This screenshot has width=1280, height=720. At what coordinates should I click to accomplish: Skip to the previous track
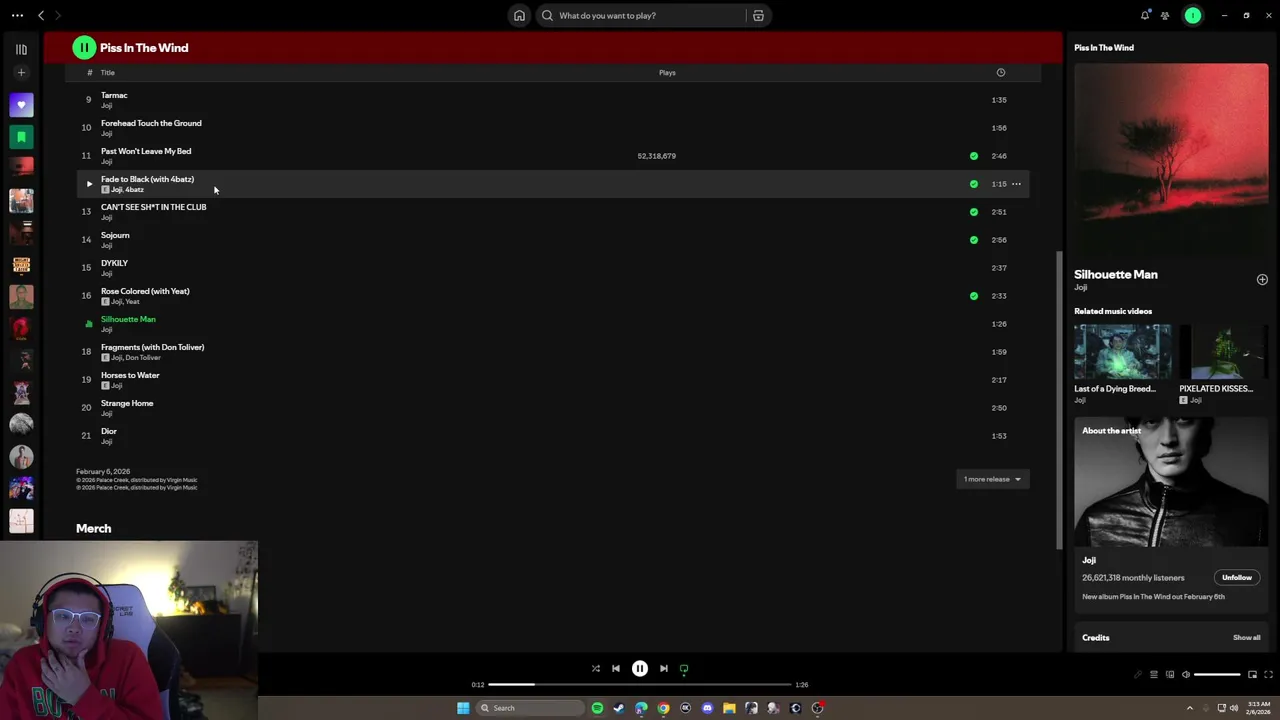616,669
